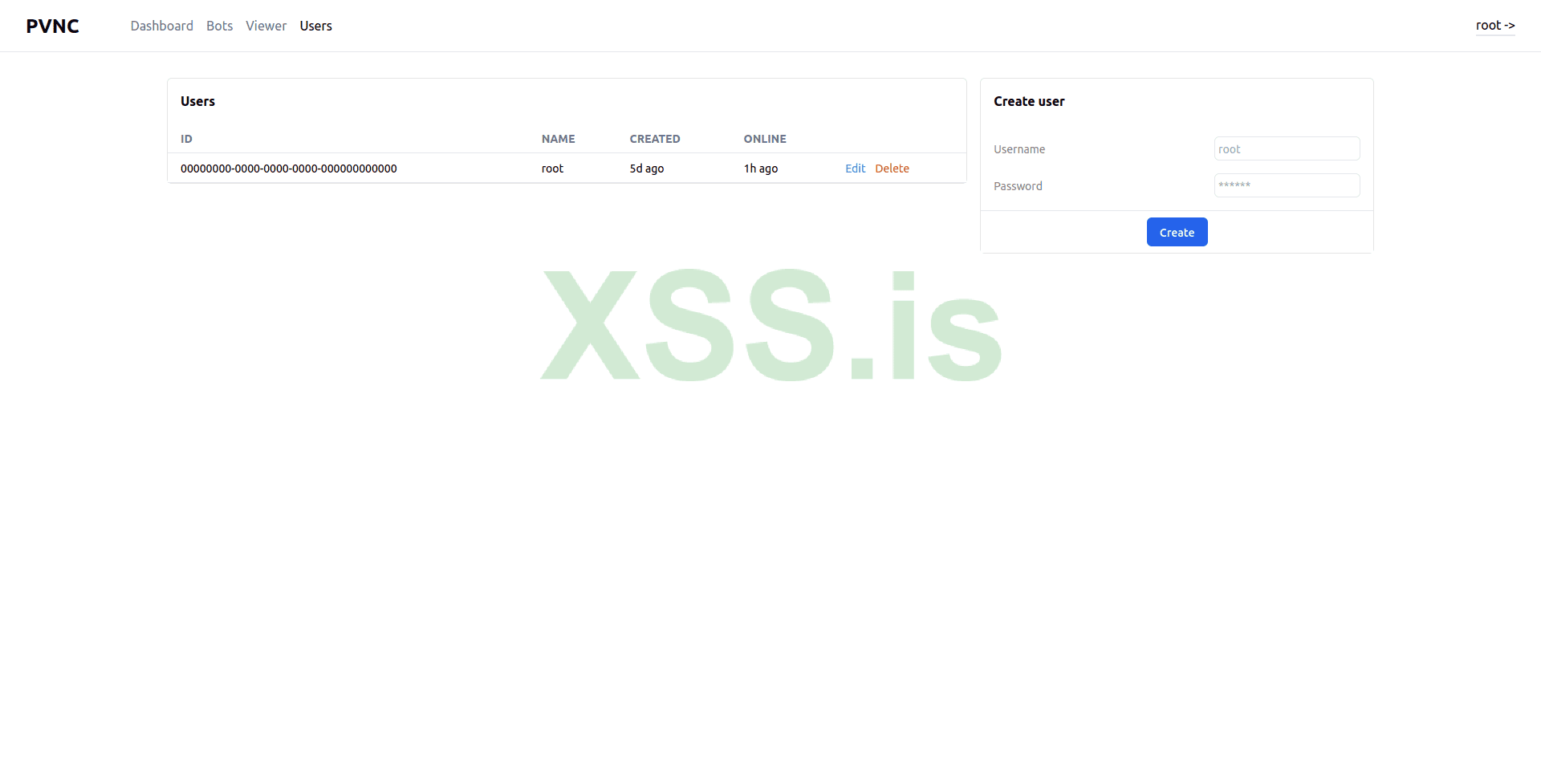
Task: Select the root user ID text
Action: coord(289,169)
